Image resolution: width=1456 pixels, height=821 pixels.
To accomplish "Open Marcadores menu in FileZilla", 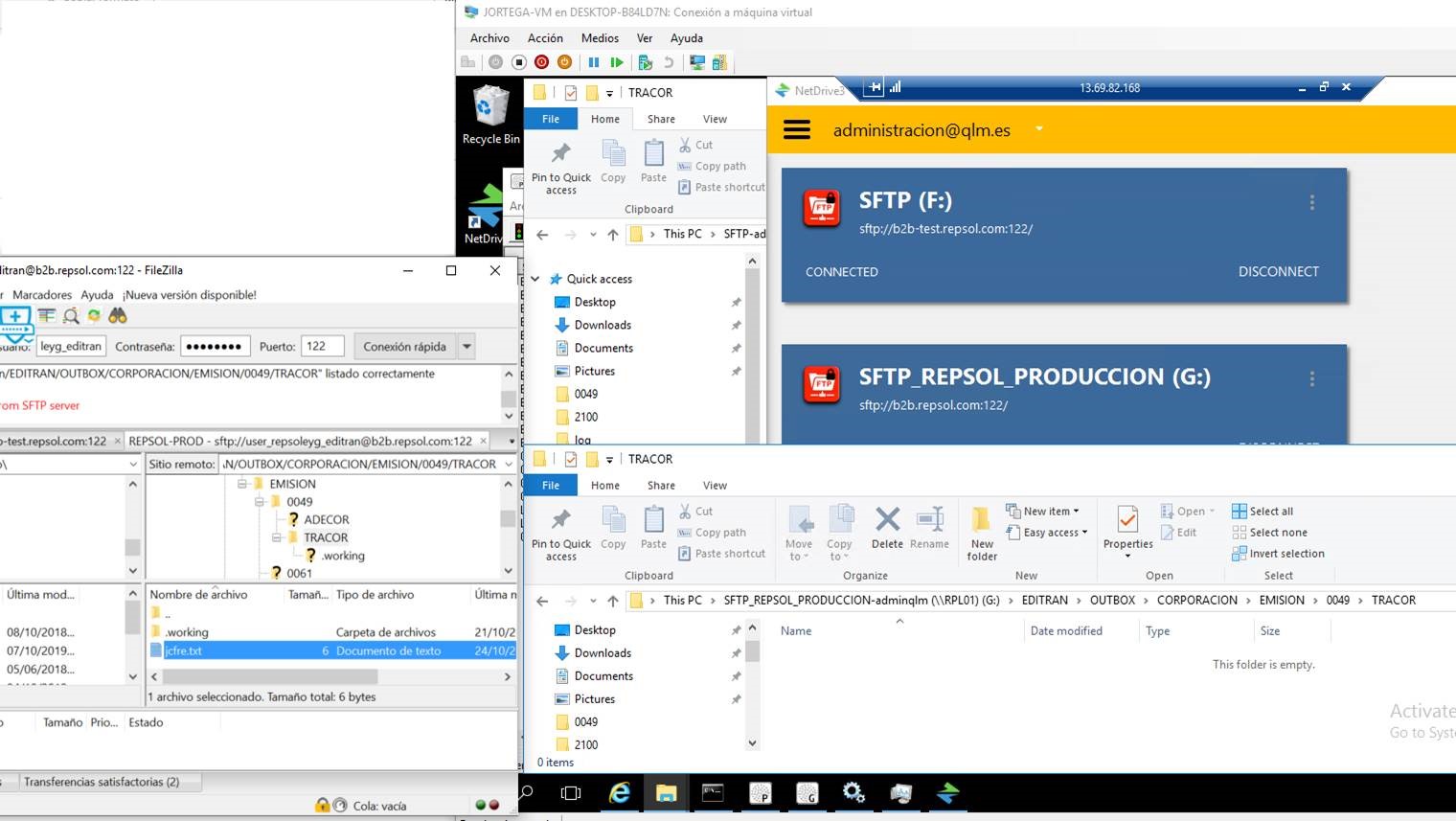I will pyautogui.click(x=42, y=295).
